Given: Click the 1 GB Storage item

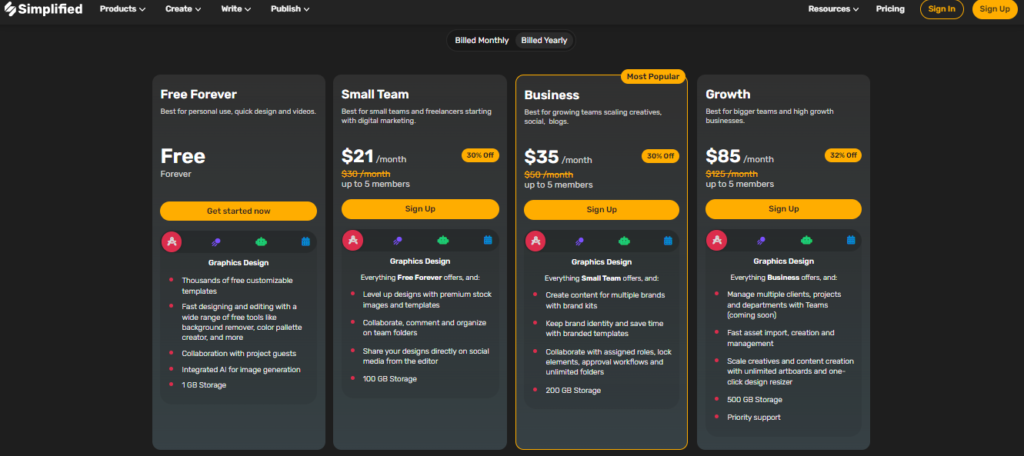Looking at the screenshot, I should point(204,385).
